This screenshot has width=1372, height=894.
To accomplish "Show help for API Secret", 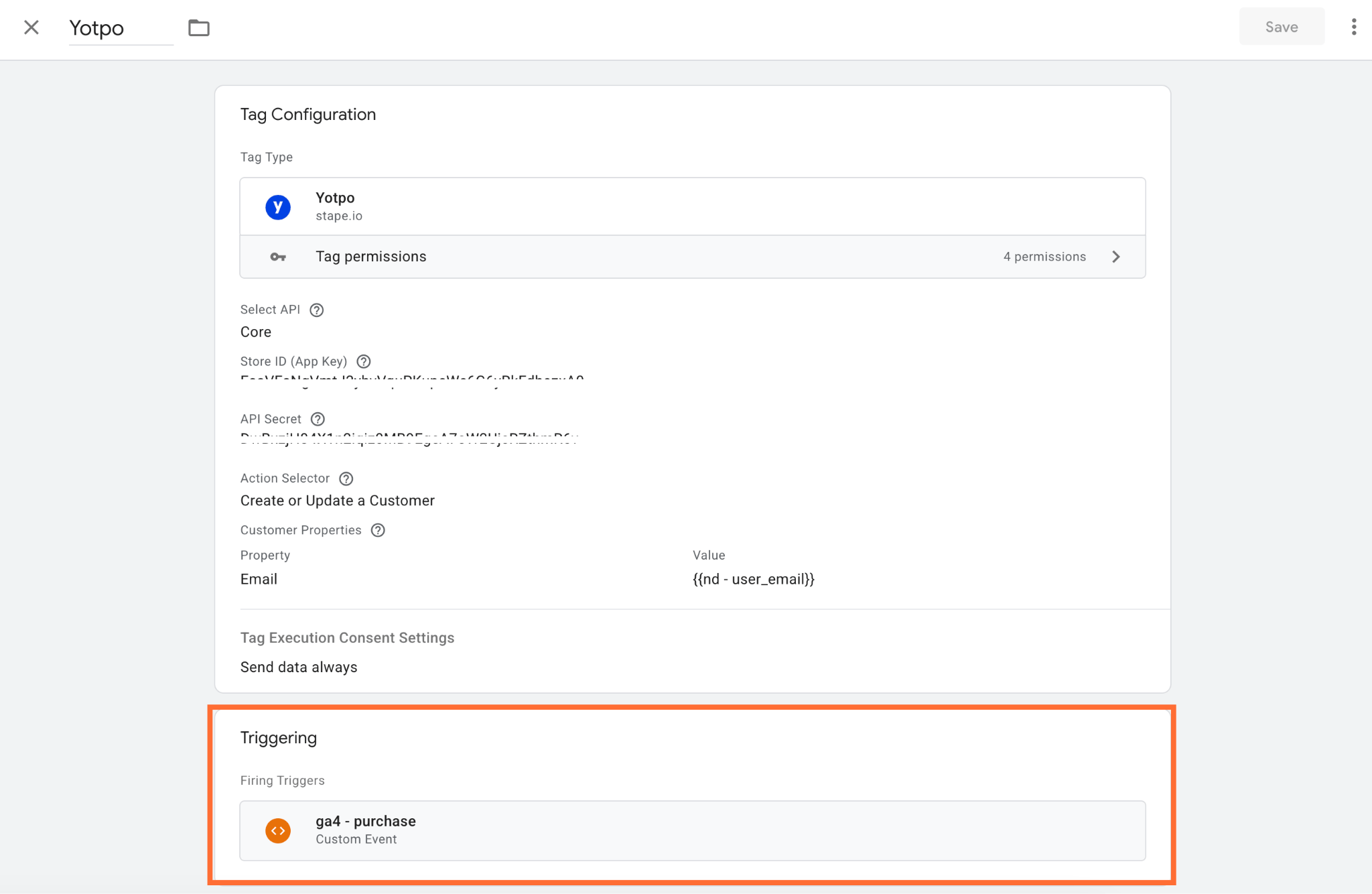I will click(318, 419).
